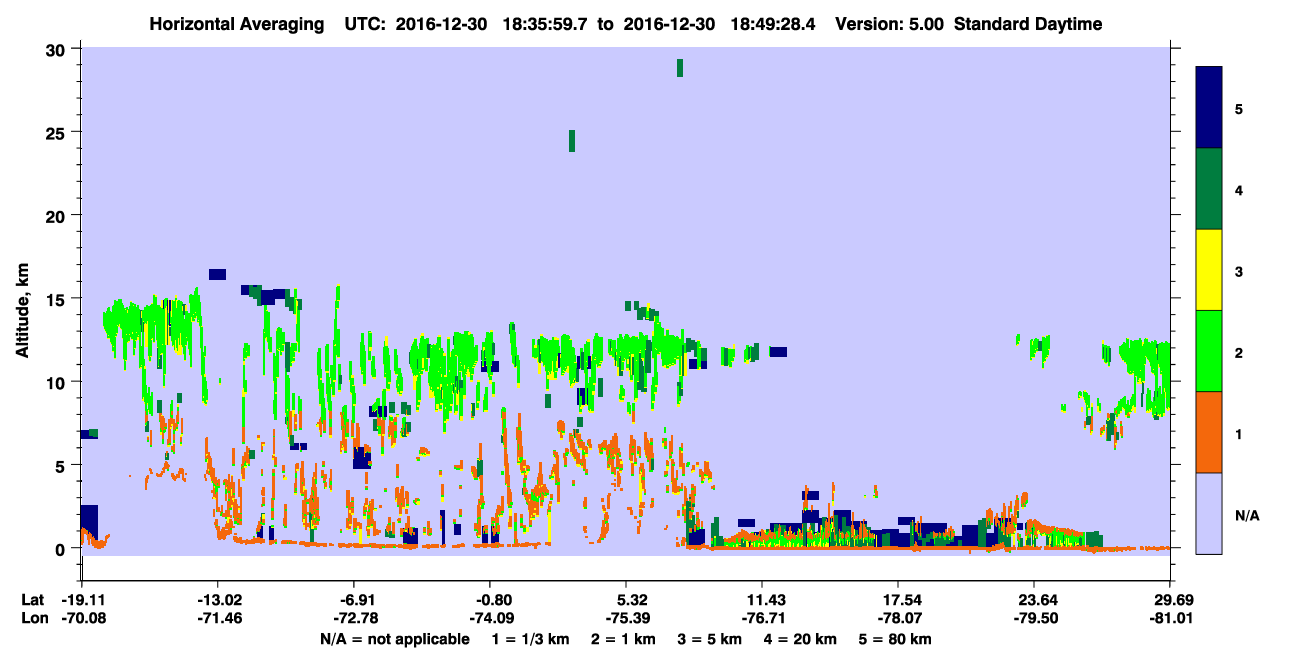Image resolution: width=1300 pixels, height=667 pixels.
Task: Click the longitude value -76.71
Action: click(762, 619)
